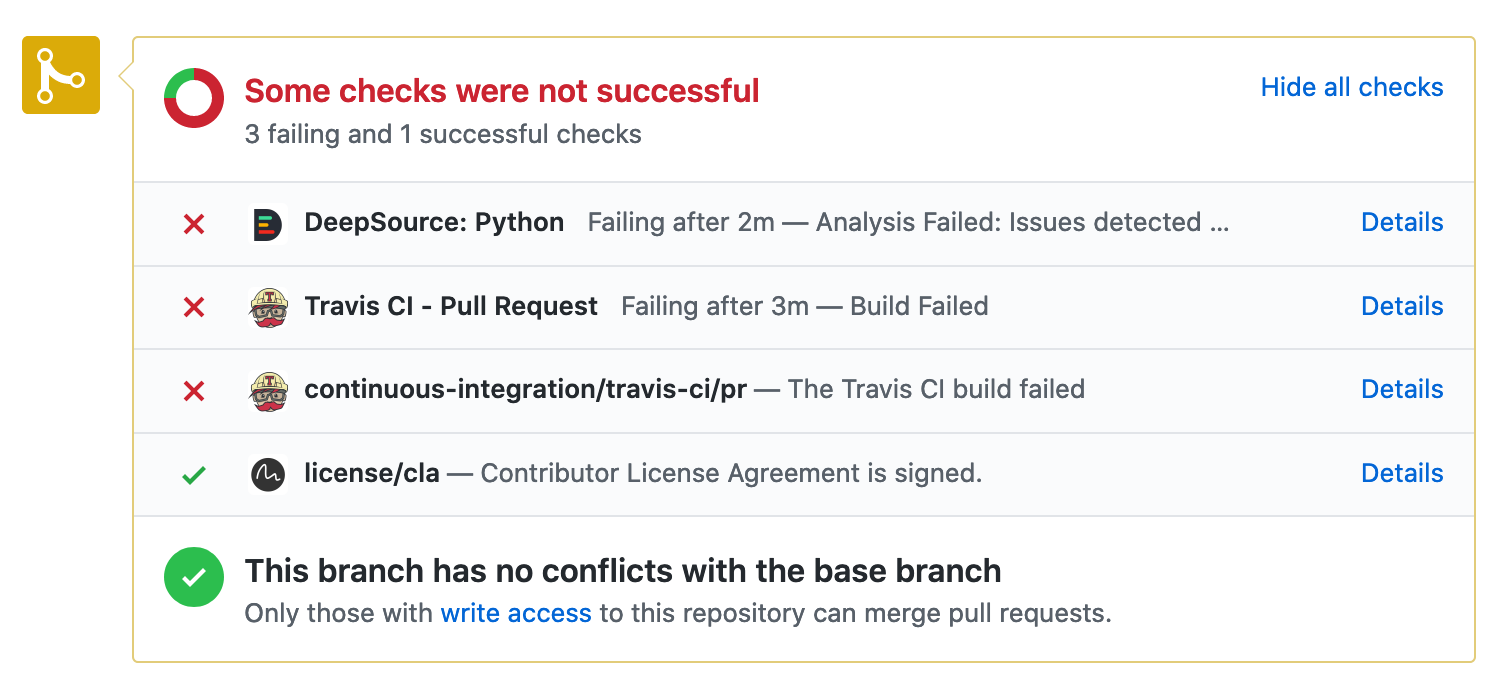Click the red X beside continuous-integration/travis-ci/pr
The width and height of the screenshot is (1512, 690).
click(x=194, y=390)
